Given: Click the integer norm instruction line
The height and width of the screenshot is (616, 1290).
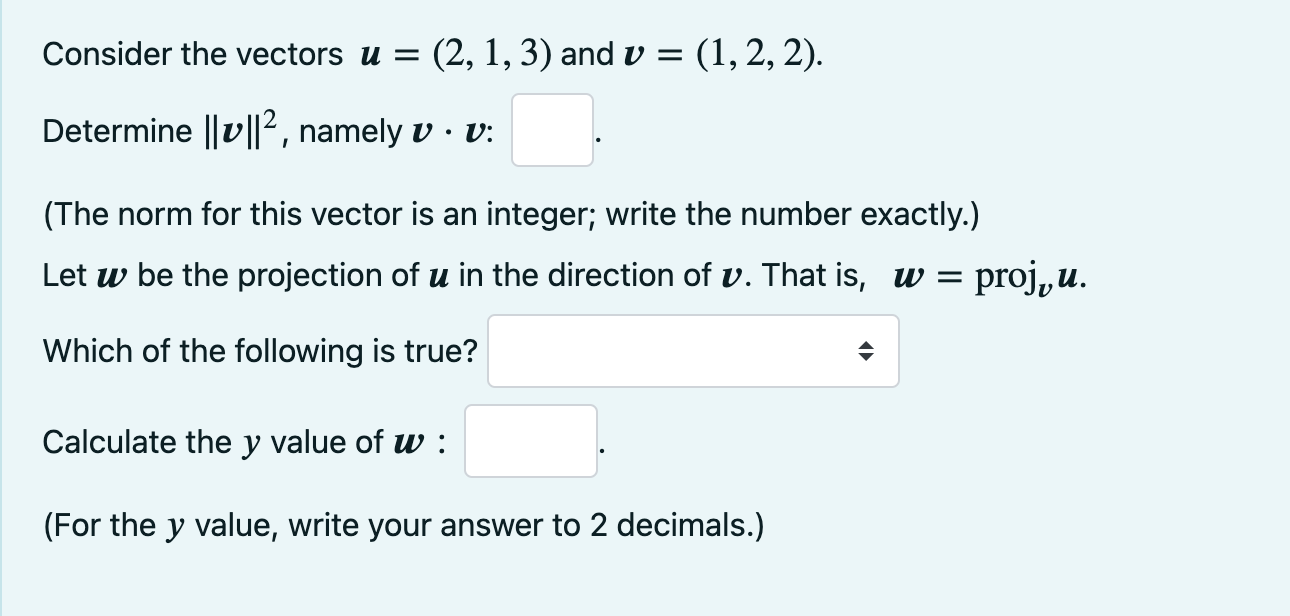Looking at the screenshot, I should tap(510, 214).
